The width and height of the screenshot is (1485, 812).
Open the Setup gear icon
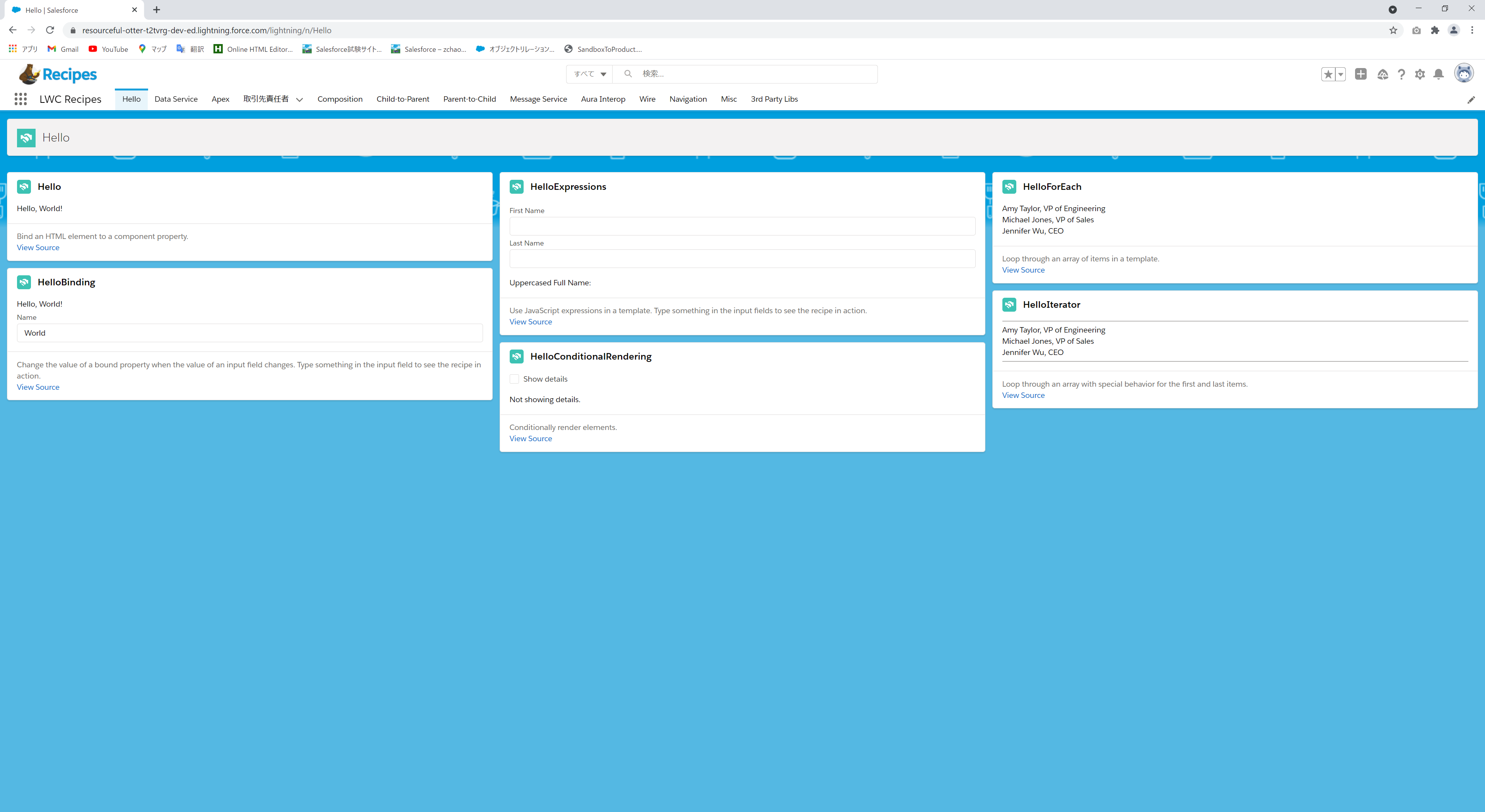[1420, 74]
